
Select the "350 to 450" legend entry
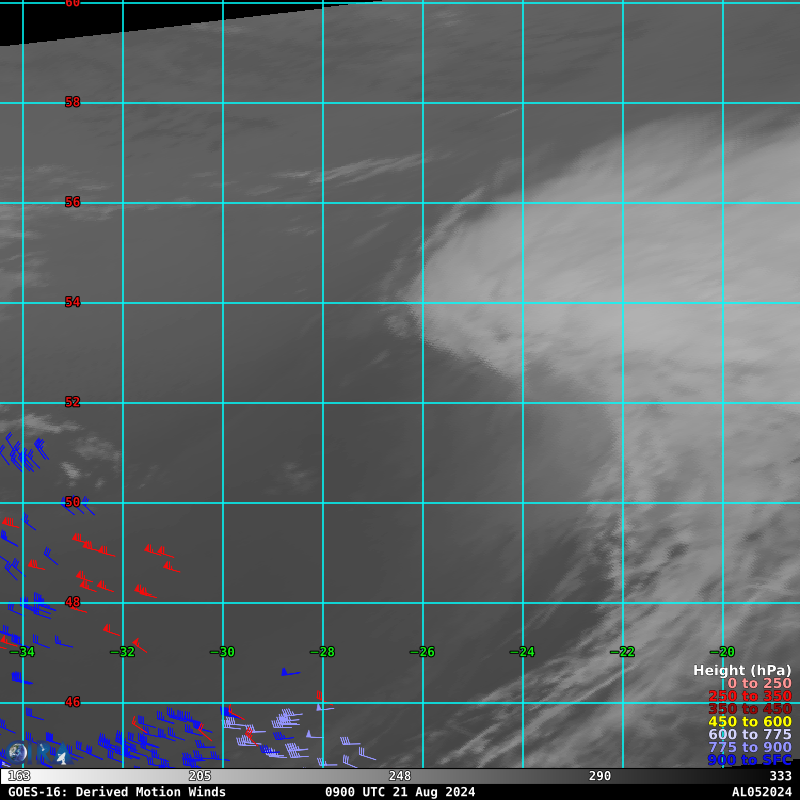click(x=750, y=709)
